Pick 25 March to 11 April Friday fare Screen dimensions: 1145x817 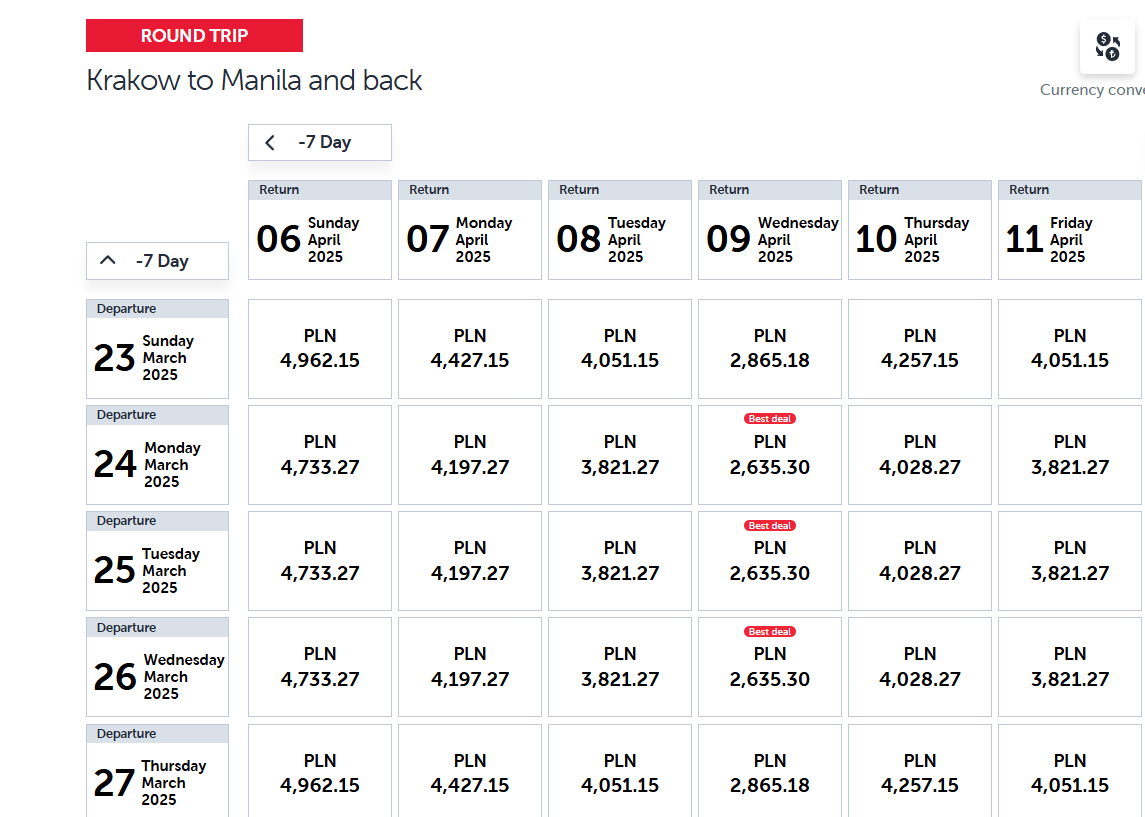pos(1069,561)
